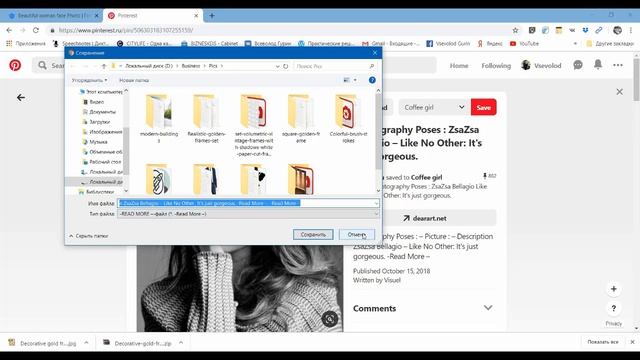Open Pinterest three-dot menu
Screen dimensions: 640x360
(x=618, y=65)
